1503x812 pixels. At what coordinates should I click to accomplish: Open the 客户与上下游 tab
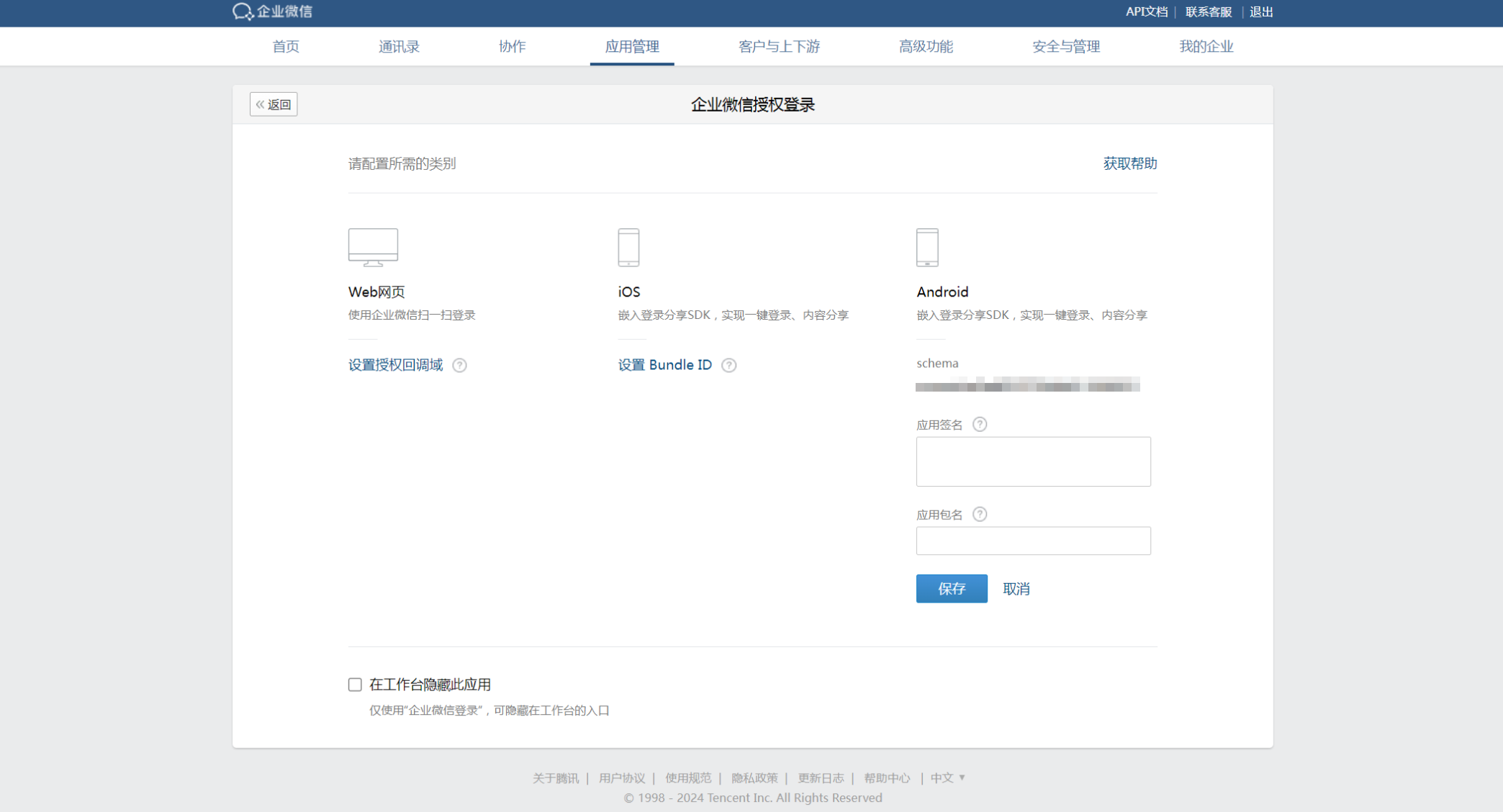coord(779,47)
